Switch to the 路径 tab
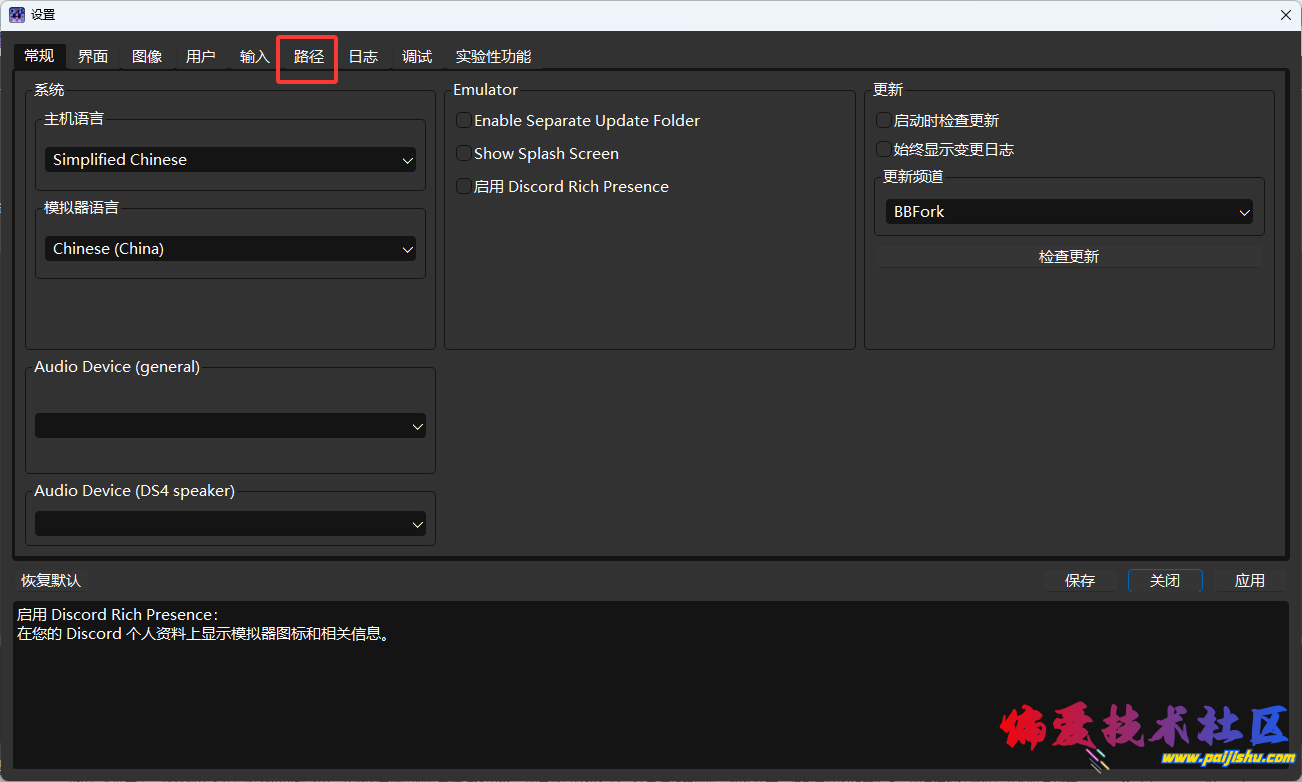Viewport: 1302px width, 782px height. click(x=308, y=57)
